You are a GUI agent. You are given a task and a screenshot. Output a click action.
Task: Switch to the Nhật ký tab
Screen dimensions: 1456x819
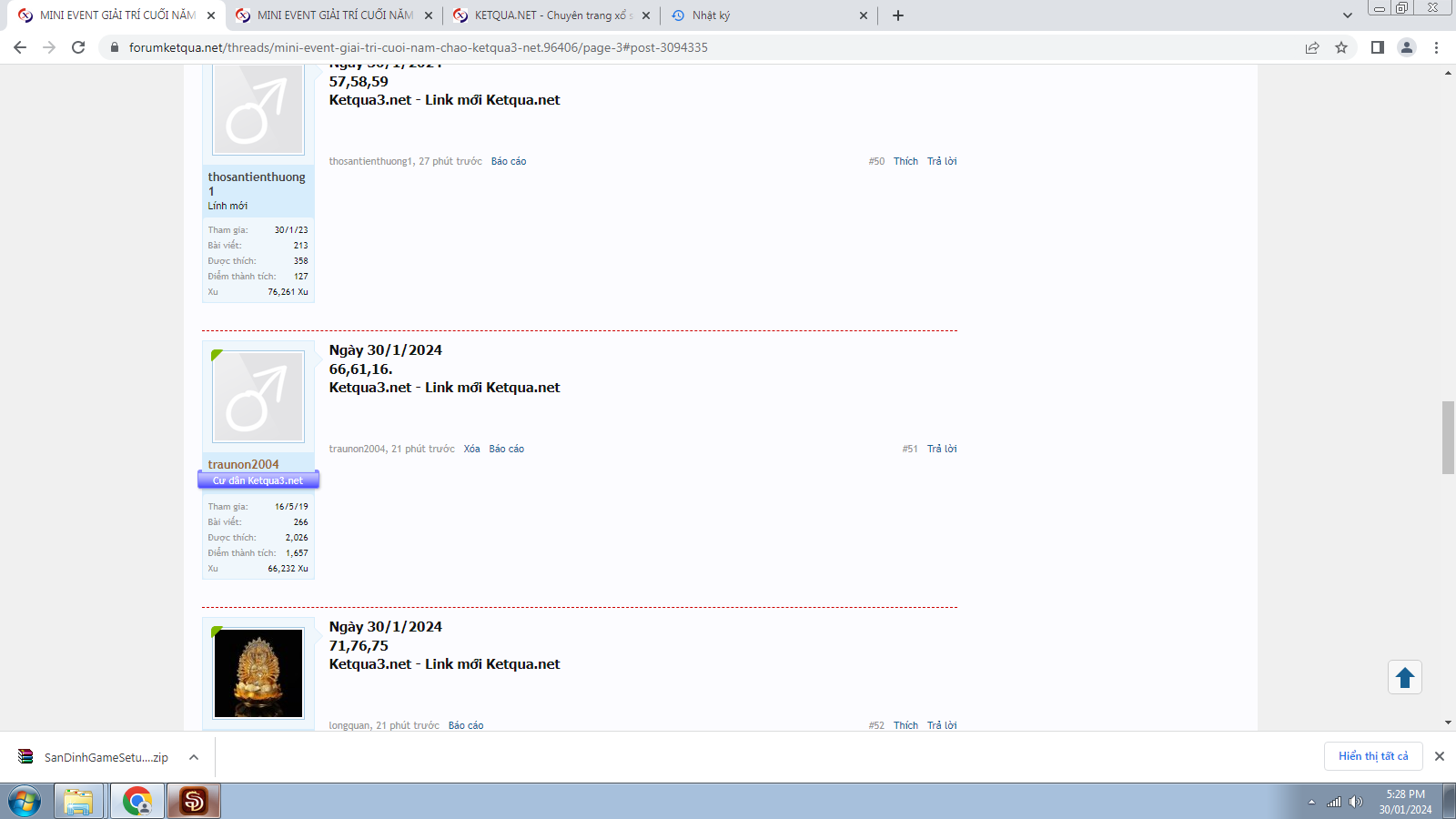pyautogui.click(x=770, y=15)
